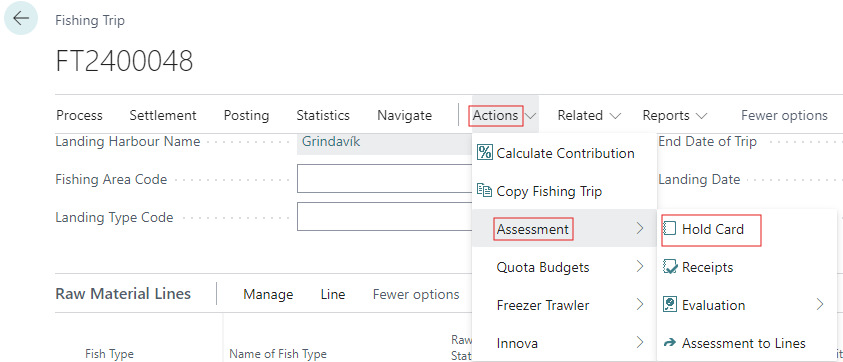Click the Hold Card icon
843x362 pixels.
tap(669, 229)
